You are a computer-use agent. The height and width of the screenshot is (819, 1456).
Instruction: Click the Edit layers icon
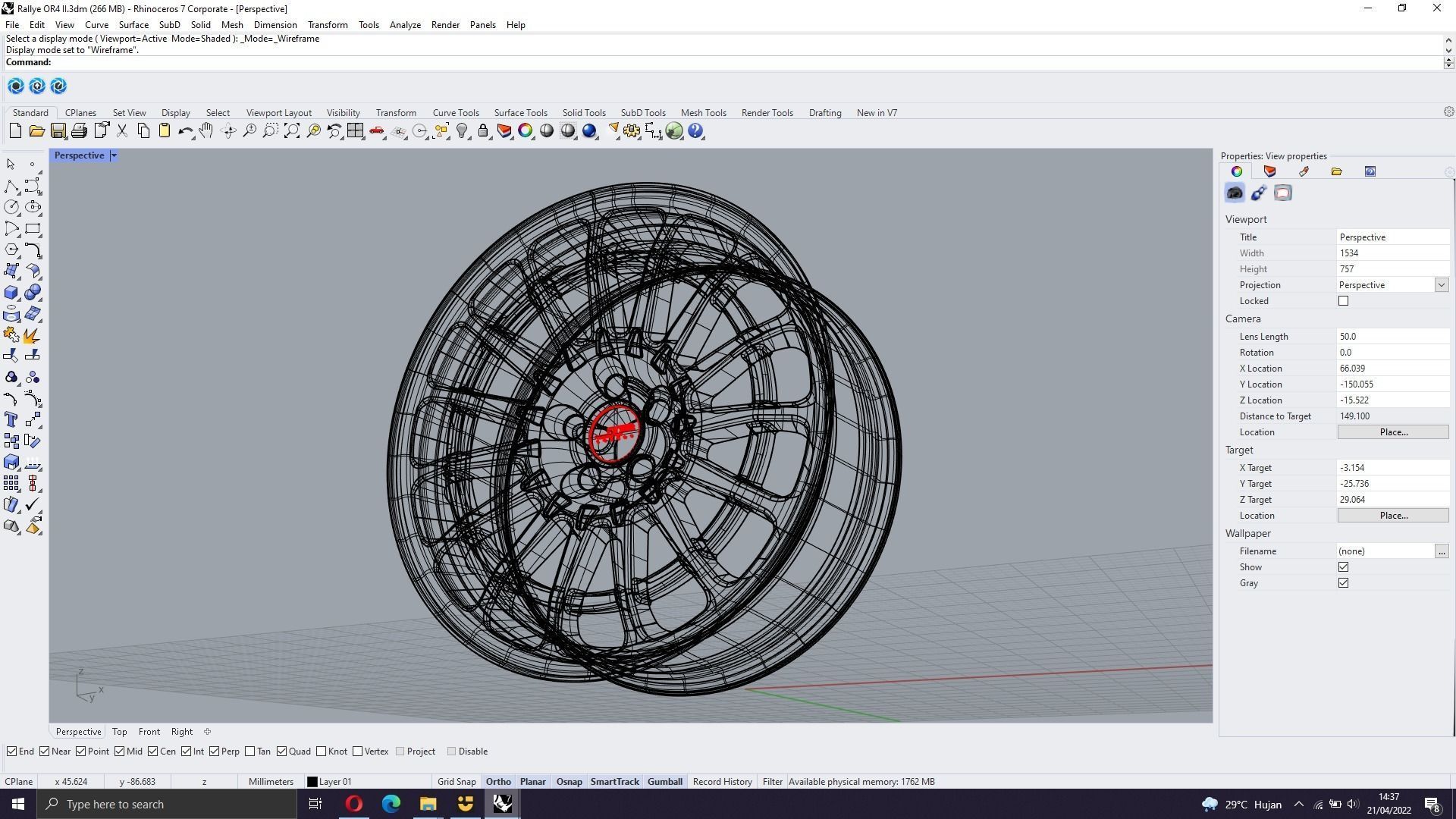tap(504, 131)
